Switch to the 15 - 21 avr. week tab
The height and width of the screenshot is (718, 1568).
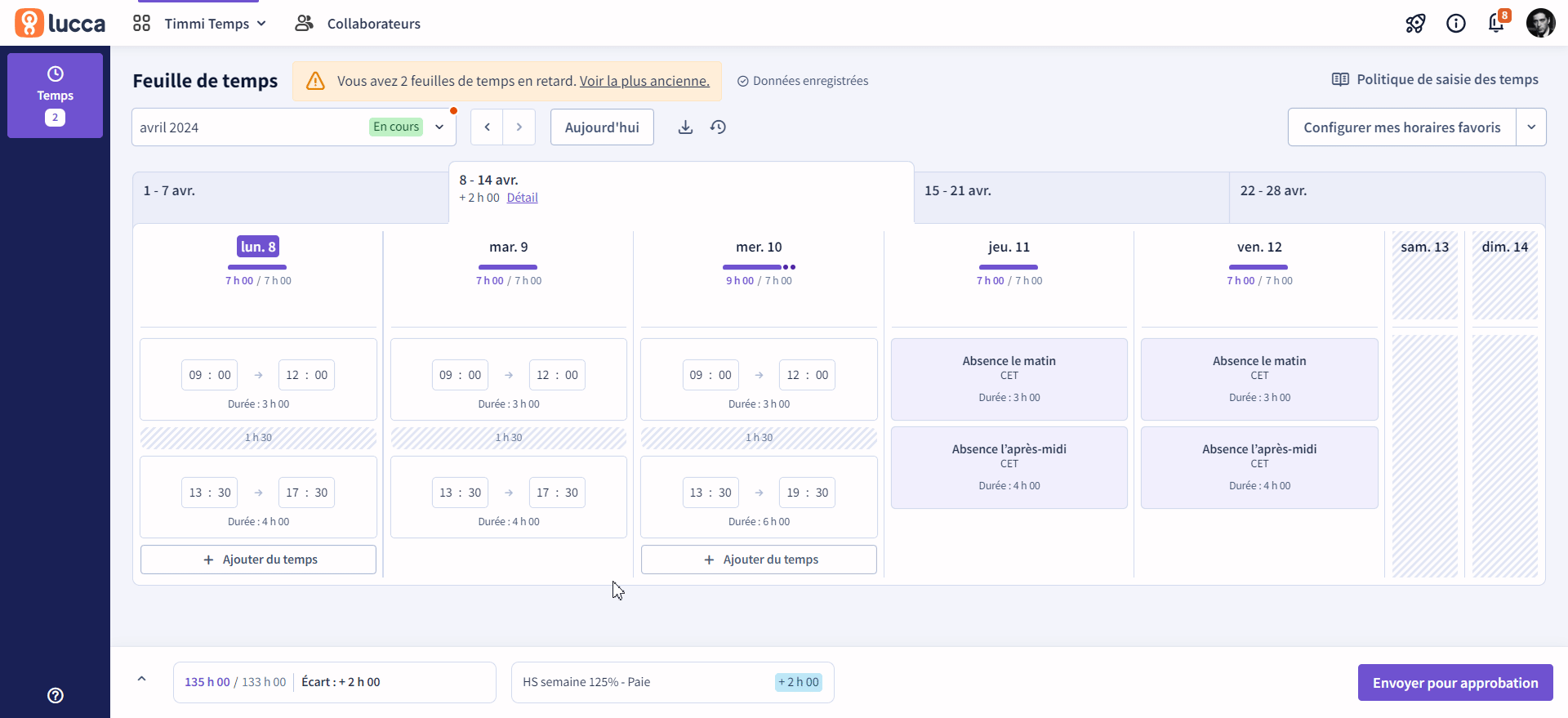(1071, 197)
